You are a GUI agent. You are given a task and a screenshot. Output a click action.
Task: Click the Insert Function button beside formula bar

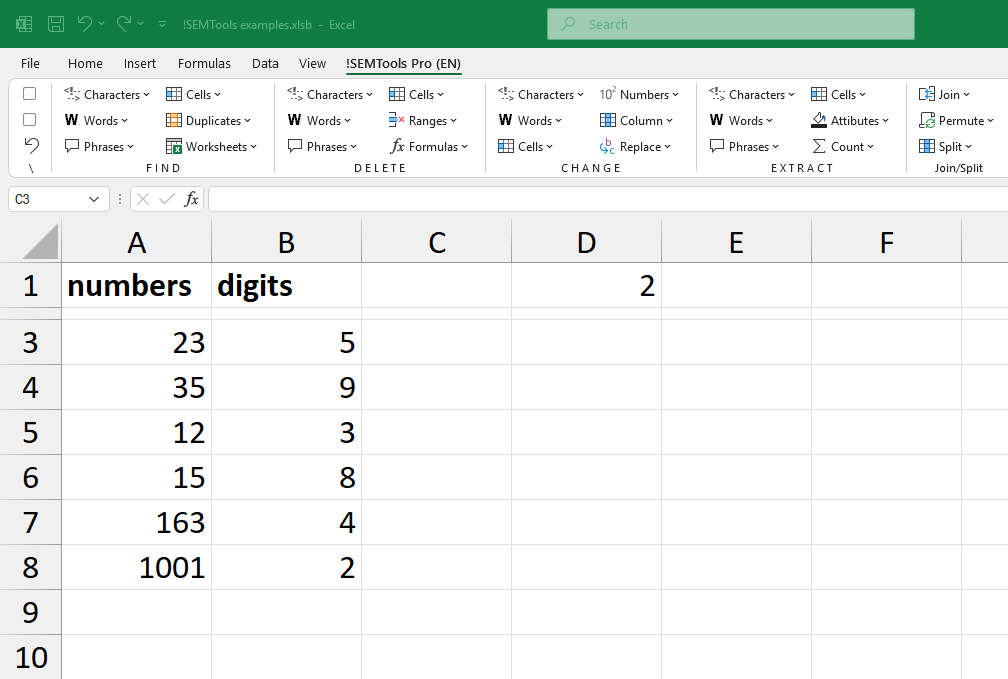click(x=192, y=199)
